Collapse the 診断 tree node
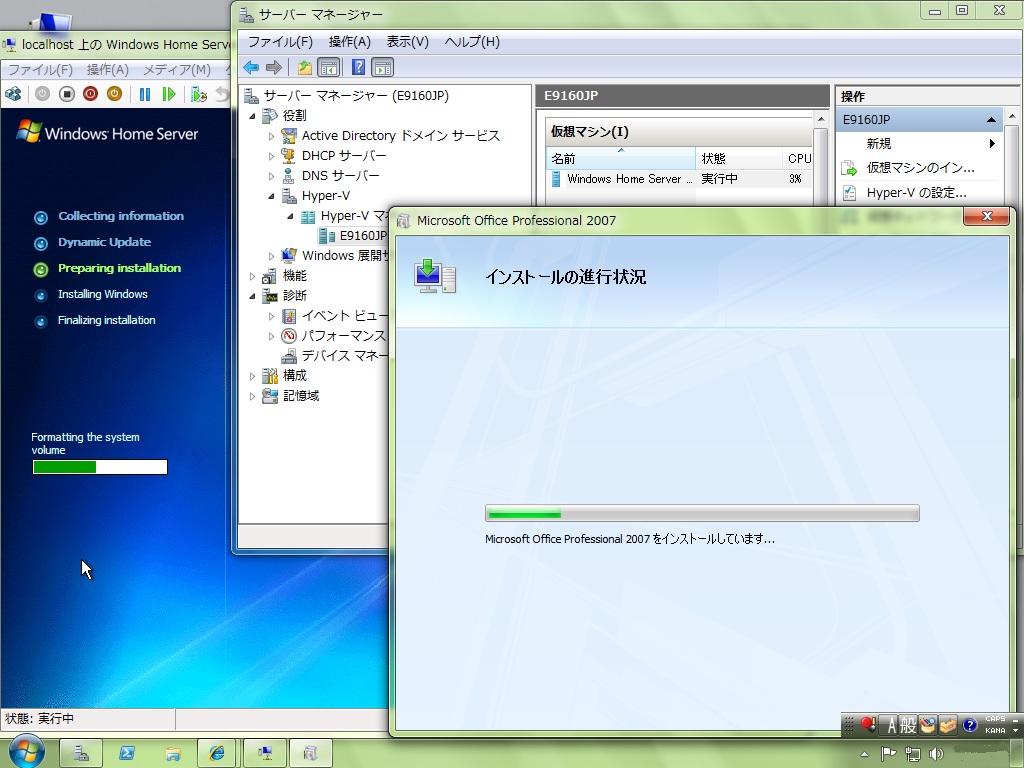This screenshot has width=1024, height=768. pyautogui.click(x=253, y=296)
